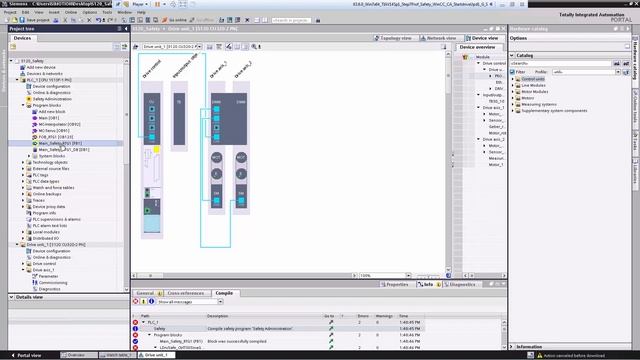Screen dimensions: 640x360
Task: Open the Project menu
Action: (10, 12)
